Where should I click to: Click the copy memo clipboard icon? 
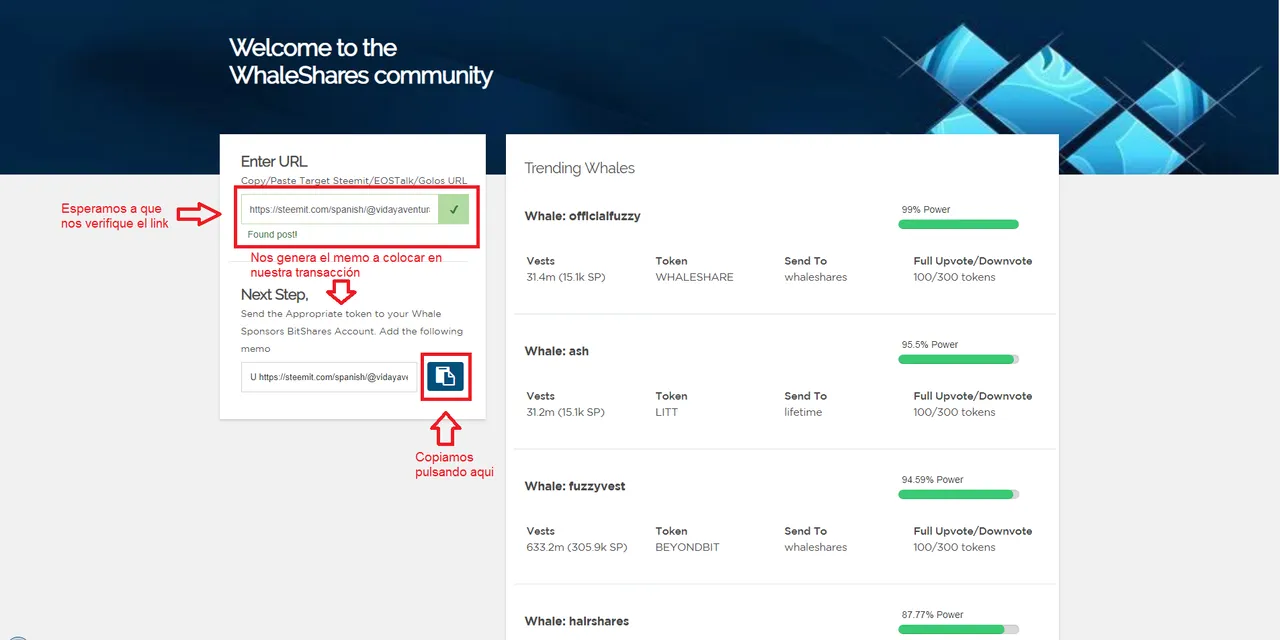pos(446,376)
